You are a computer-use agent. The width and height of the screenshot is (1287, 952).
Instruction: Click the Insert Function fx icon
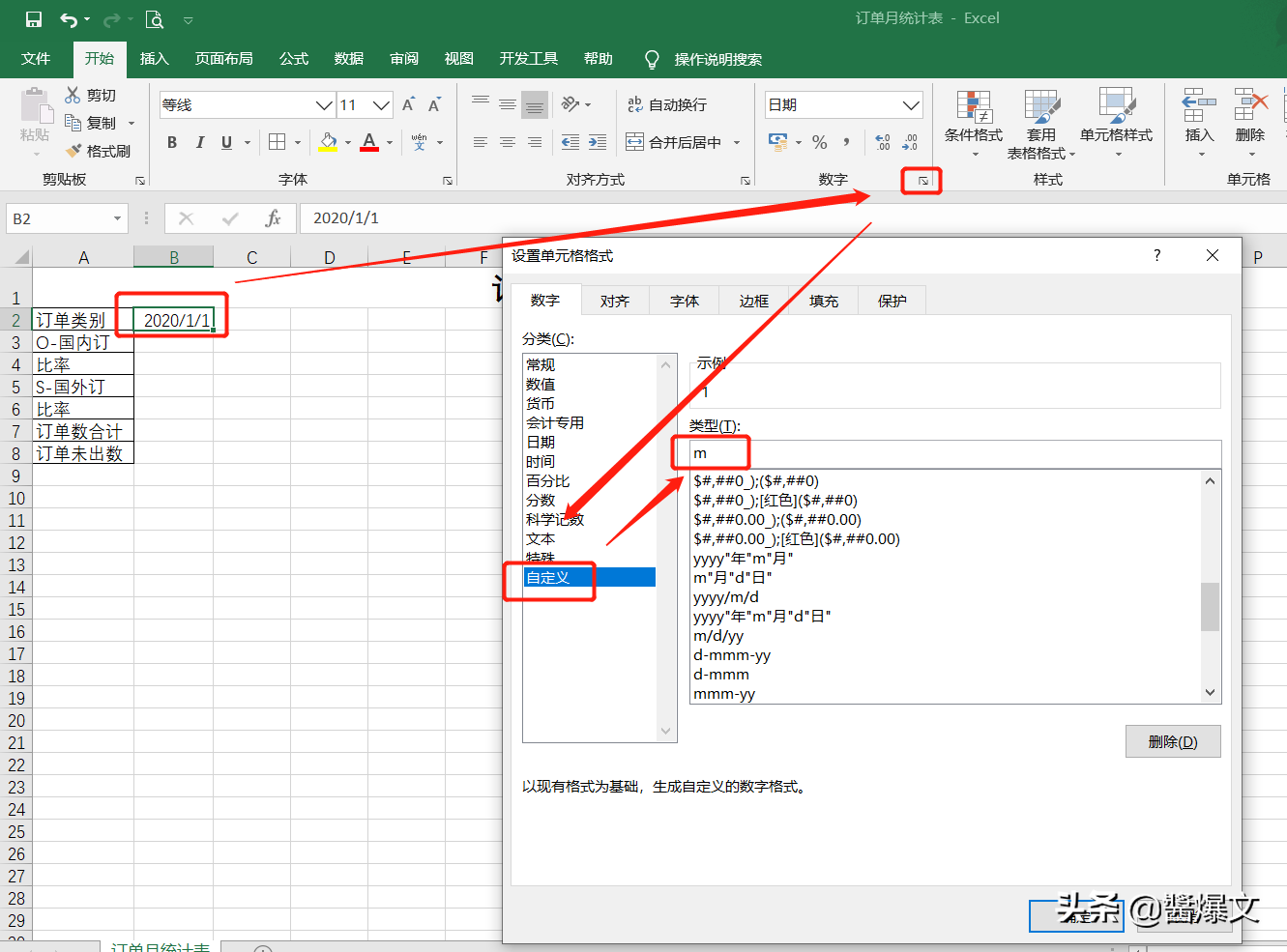(273, 218)
